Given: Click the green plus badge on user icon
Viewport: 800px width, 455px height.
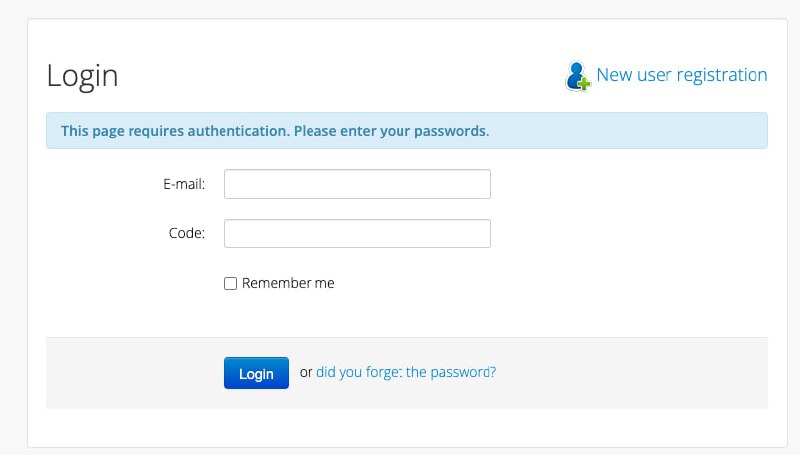Looking at the screenshot, I should click(584, 84).
